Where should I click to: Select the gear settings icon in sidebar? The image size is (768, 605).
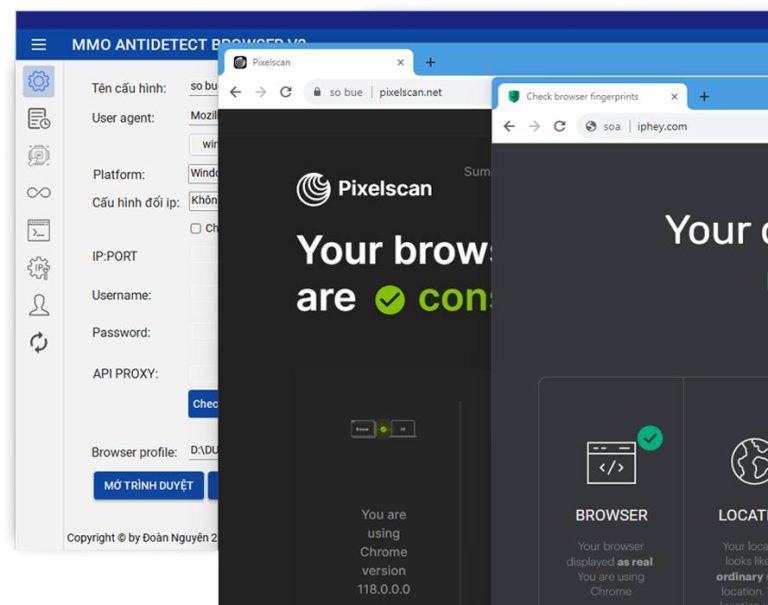point(39,81)
